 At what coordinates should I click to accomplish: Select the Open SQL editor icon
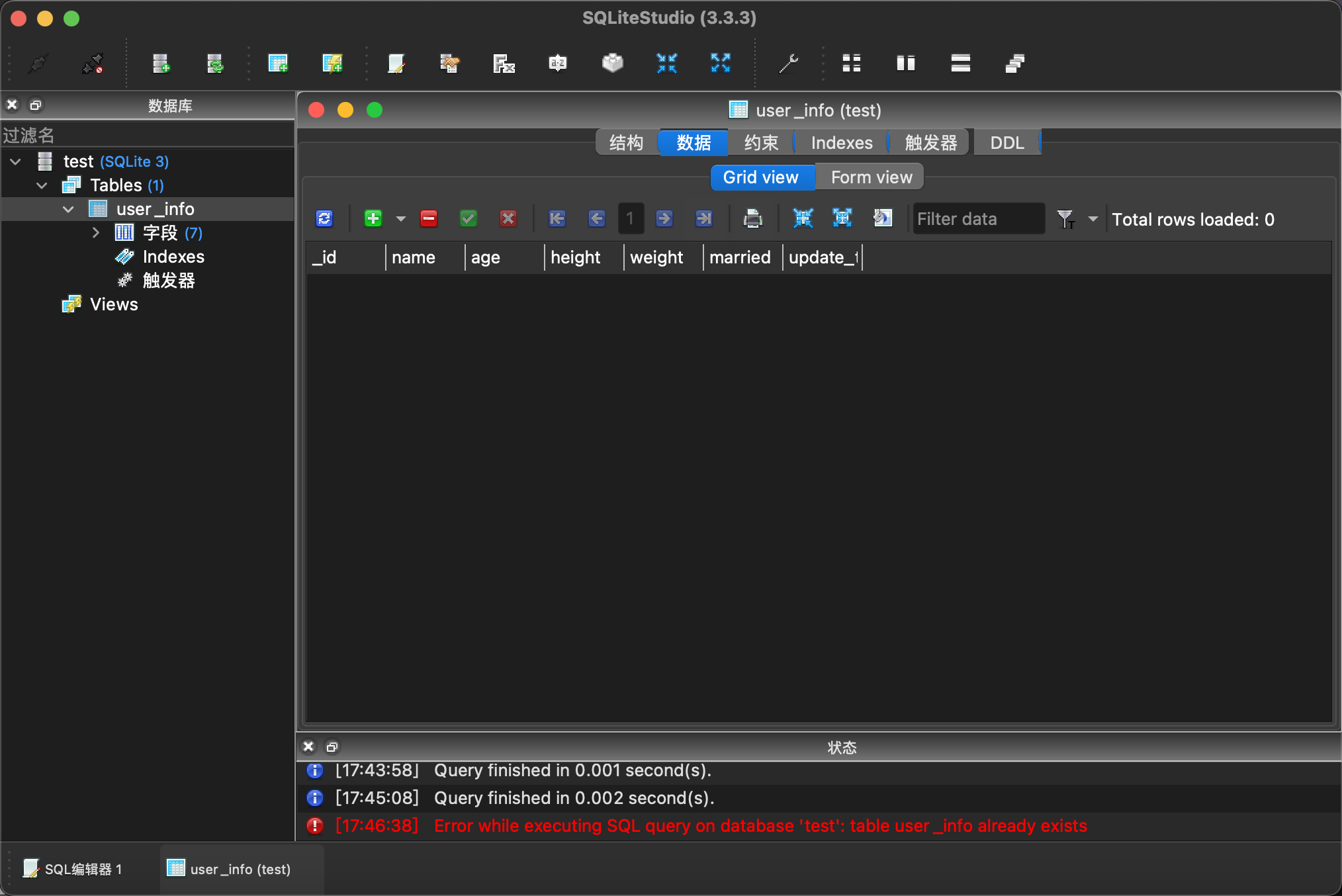click(396, 63)
